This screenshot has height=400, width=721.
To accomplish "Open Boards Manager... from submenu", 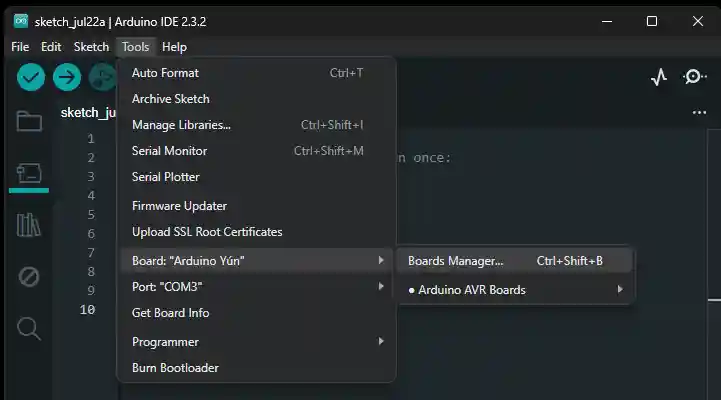I will tap(515, 261).
